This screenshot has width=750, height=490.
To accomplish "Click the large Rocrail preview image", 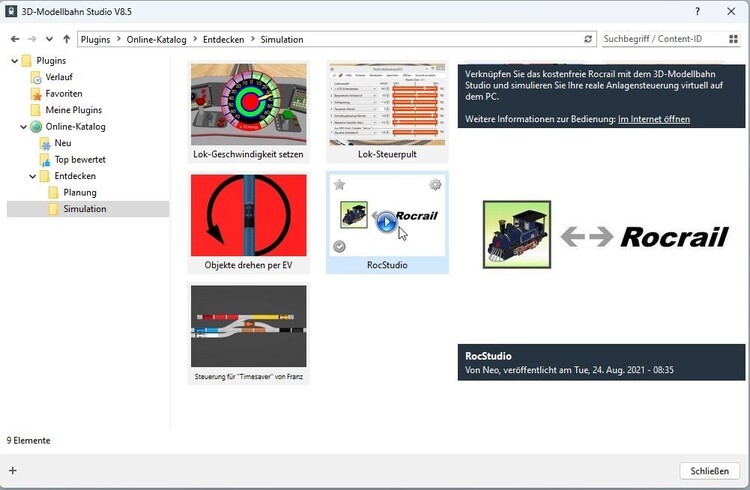I will coord(606,235).
